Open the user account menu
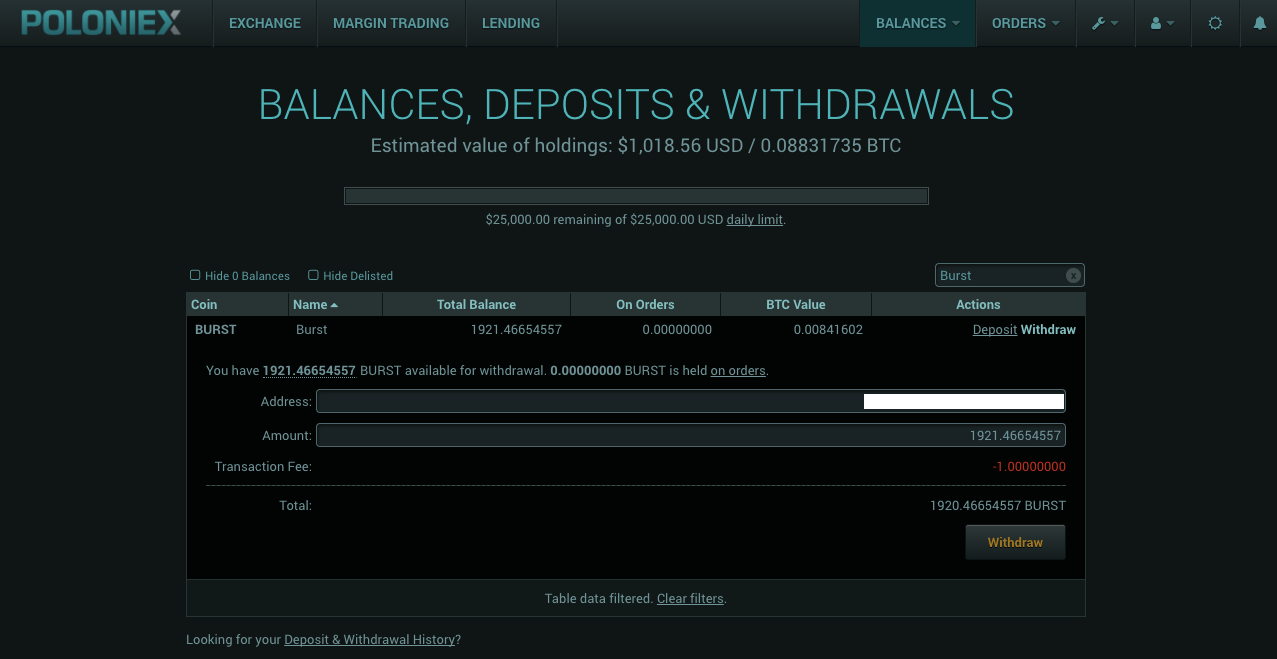This screenshot has height=659, width=1277. (x=1163, y=23)
